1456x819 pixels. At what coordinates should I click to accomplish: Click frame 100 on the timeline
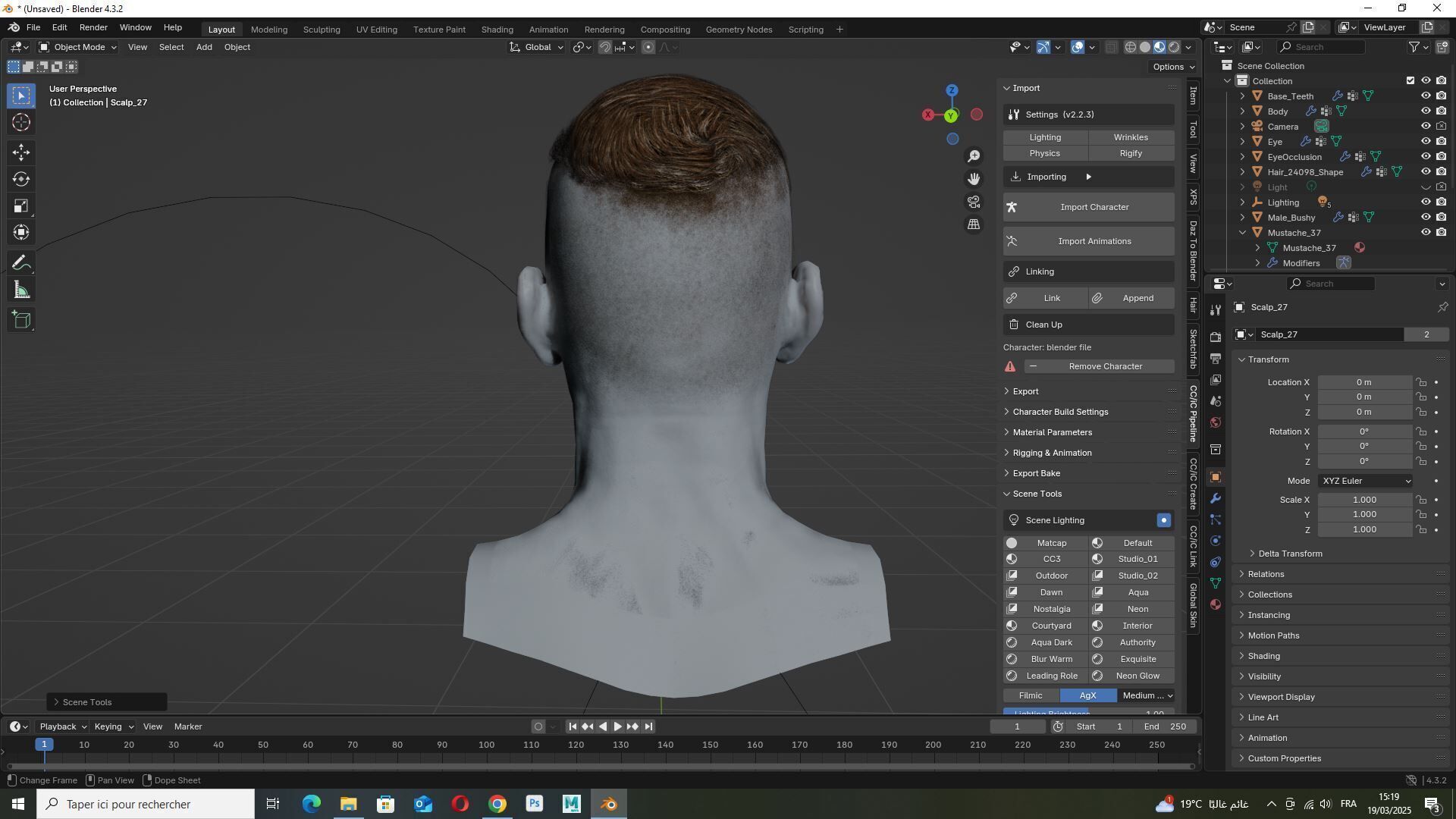[x=487, y=745]
